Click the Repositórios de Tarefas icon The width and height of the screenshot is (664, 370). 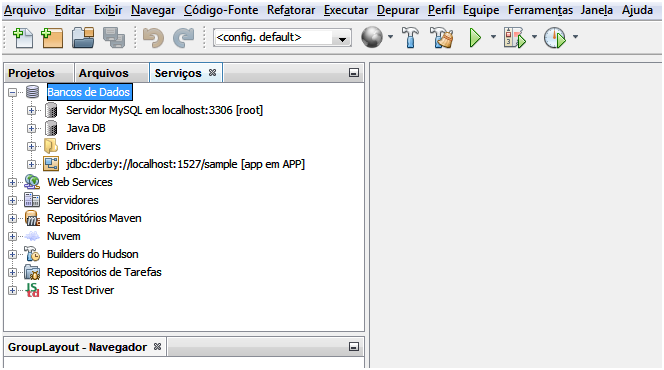(32, 272)
